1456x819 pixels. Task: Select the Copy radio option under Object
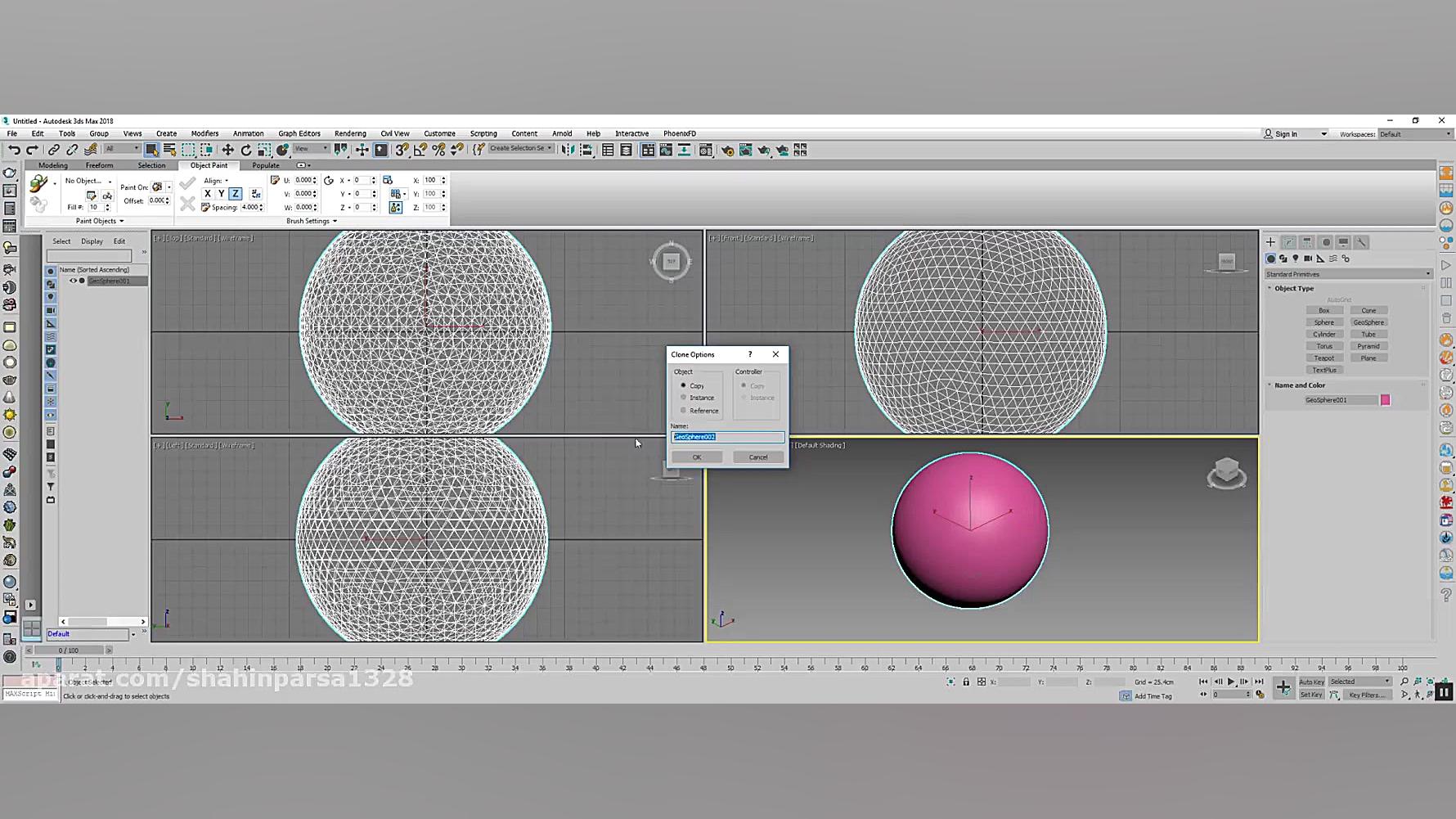tap(684, 385)
